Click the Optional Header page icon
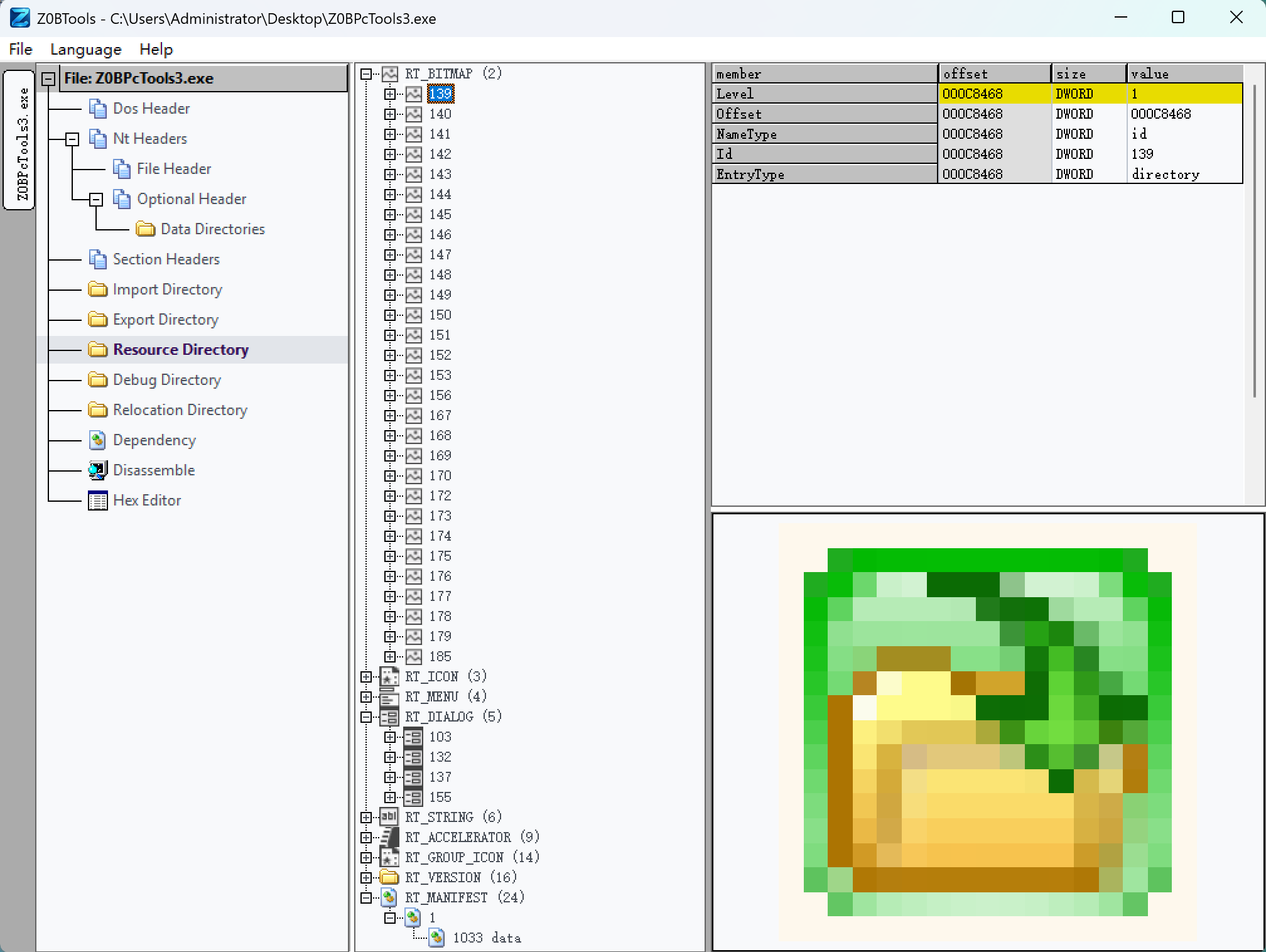Image resolution: width=1266 pixels, height=952 pixels. pyautogui.click(x=121, y=199)
